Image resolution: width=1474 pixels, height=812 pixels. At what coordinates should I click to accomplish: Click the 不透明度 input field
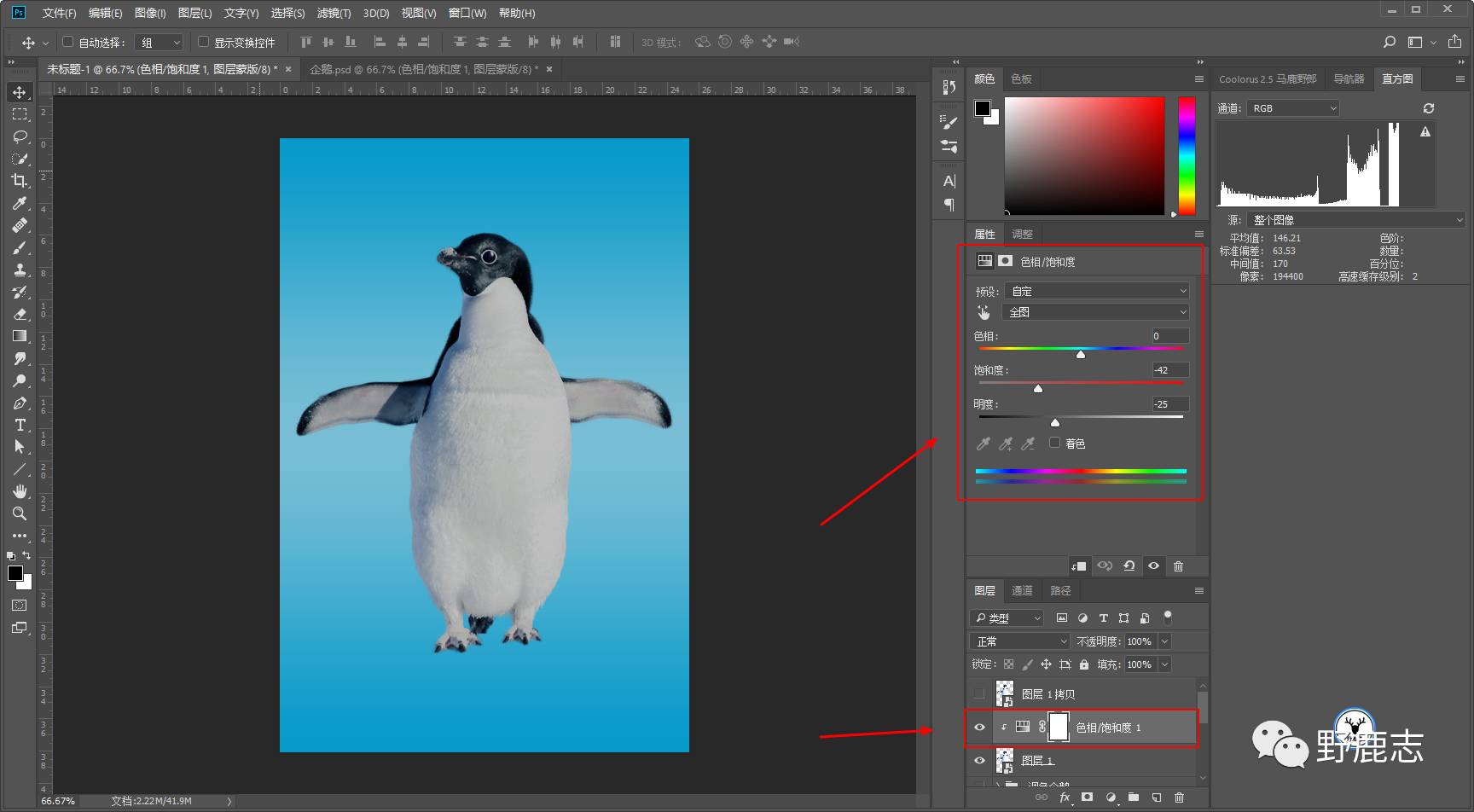click(1140, 641)
